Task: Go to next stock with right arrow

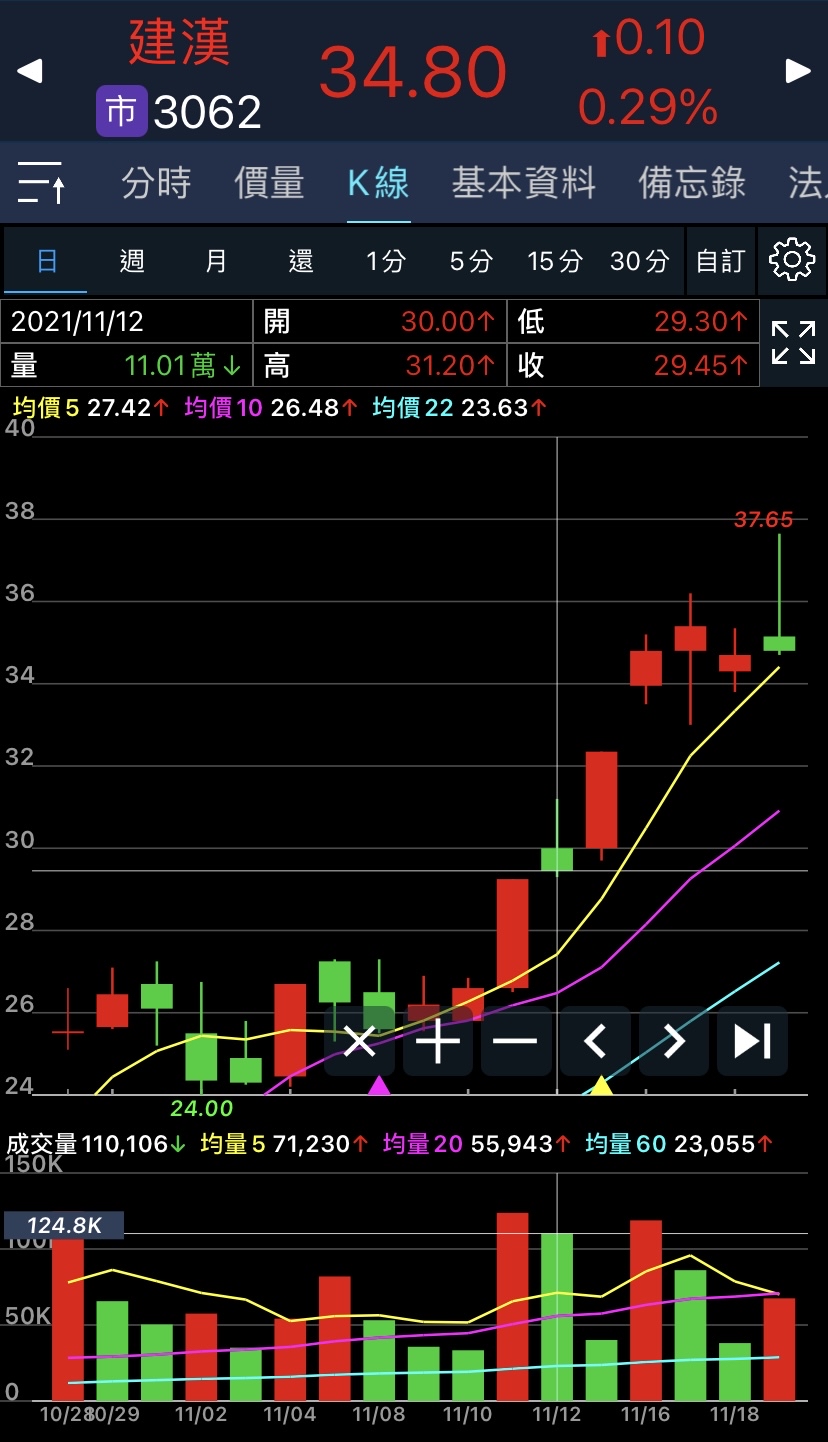Action: click(x=797, y=71)
